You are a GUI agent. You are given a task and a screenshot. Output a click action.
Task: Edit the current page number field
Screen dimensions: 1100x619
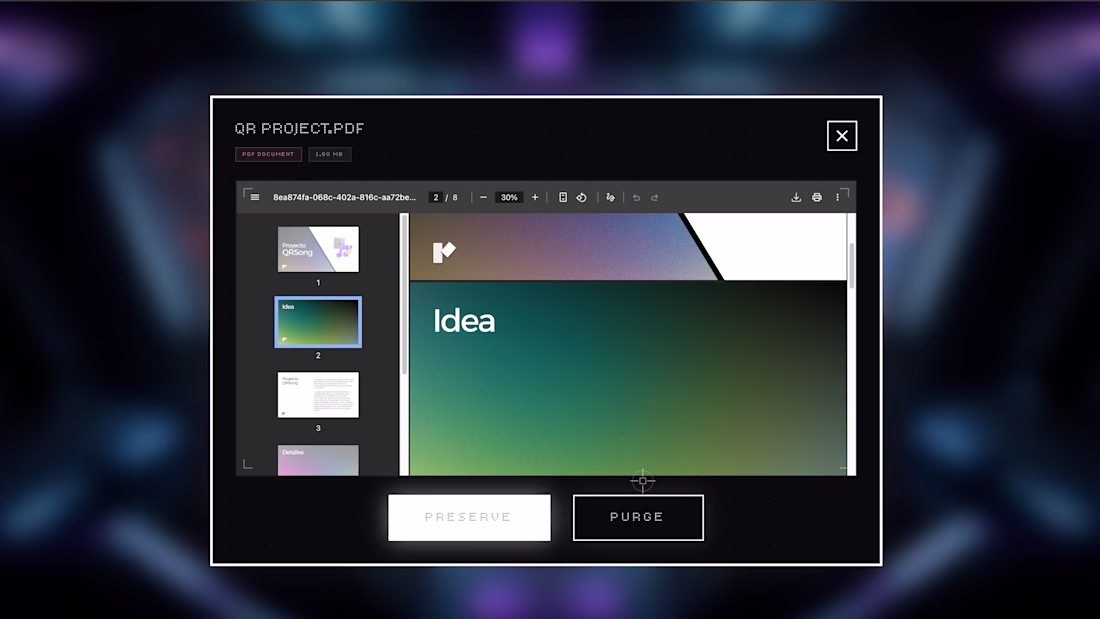pyautogui.click(x=436, y=197)
